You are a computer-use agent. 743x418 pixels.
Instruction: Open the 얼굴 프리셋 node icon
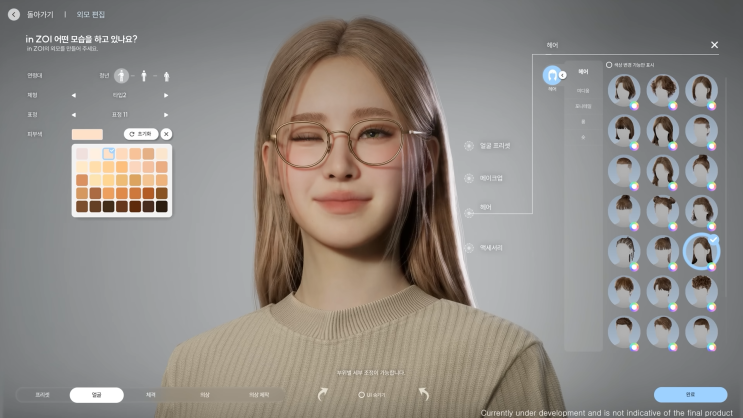[x=469, y=146]
